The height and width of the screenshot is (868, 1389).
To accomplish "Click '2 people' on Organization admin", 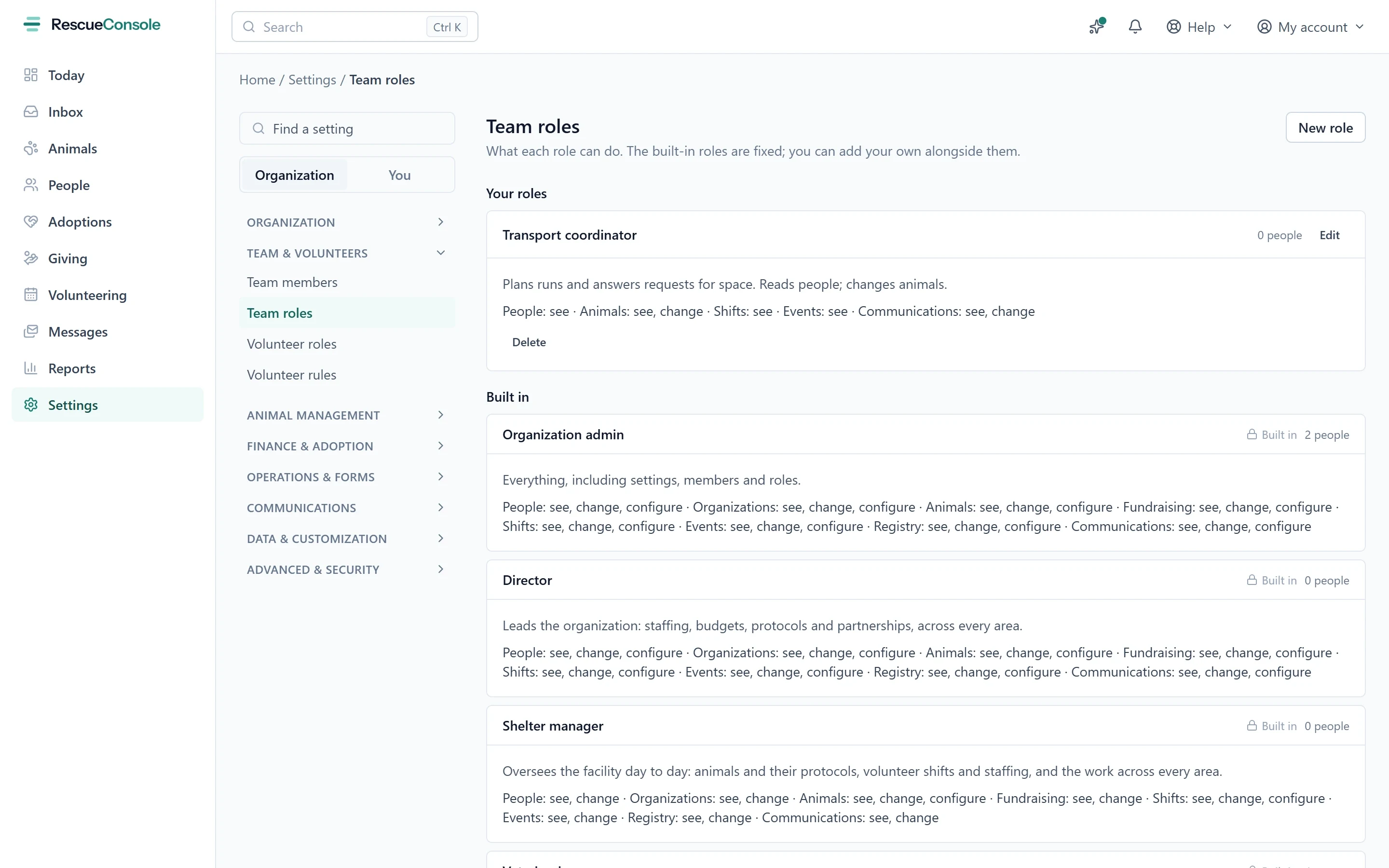I will 1326,435.
